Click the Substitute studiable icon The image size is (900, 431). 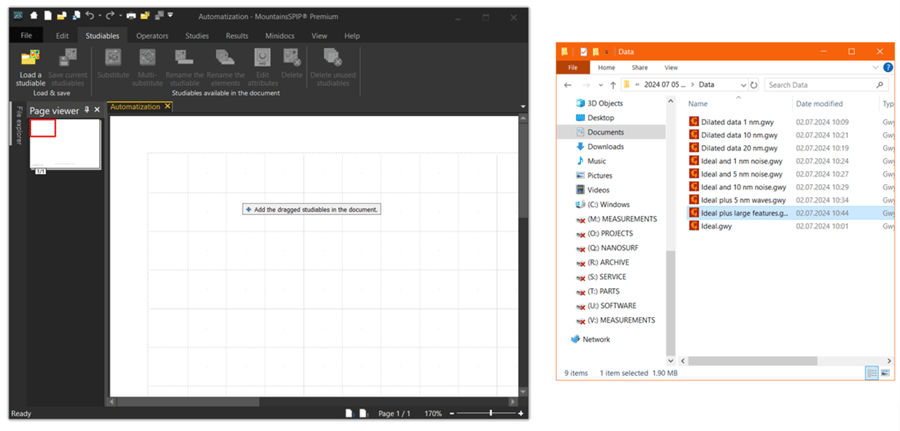[113, 58]
